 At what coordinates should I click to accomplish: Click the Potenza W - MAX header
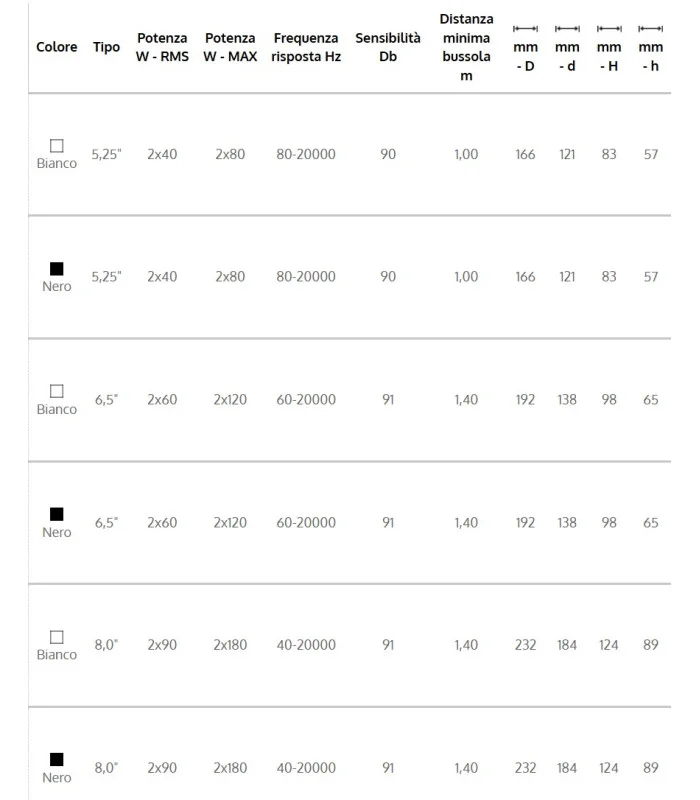[x=230, y=47]
